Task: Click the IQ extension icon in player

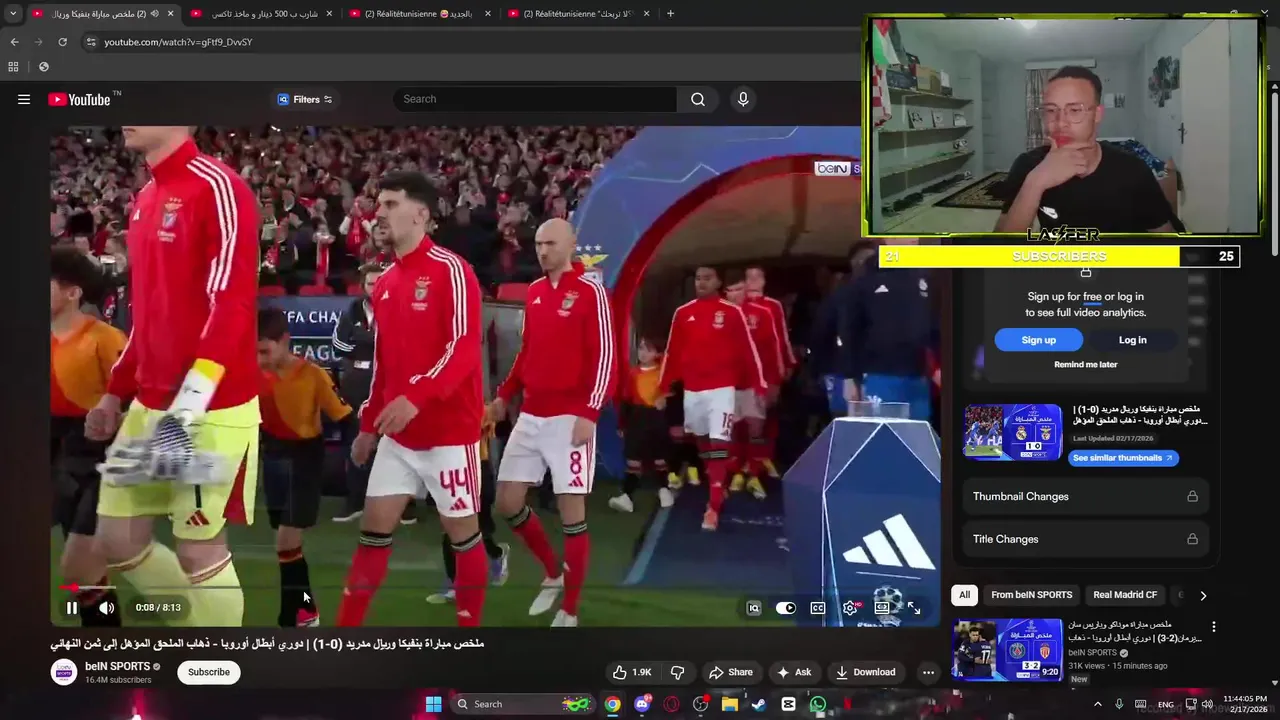Action: (x=754, y=608)
